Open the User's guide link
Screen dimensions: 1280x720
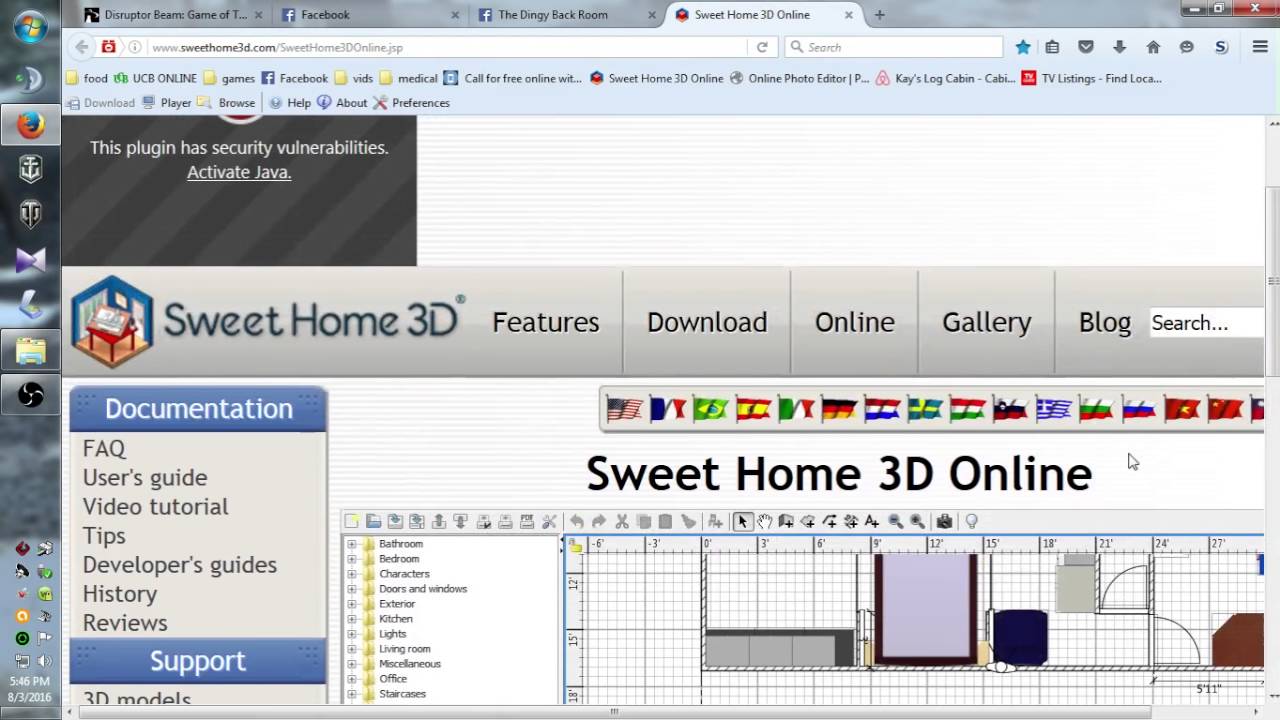click(145, 477)
